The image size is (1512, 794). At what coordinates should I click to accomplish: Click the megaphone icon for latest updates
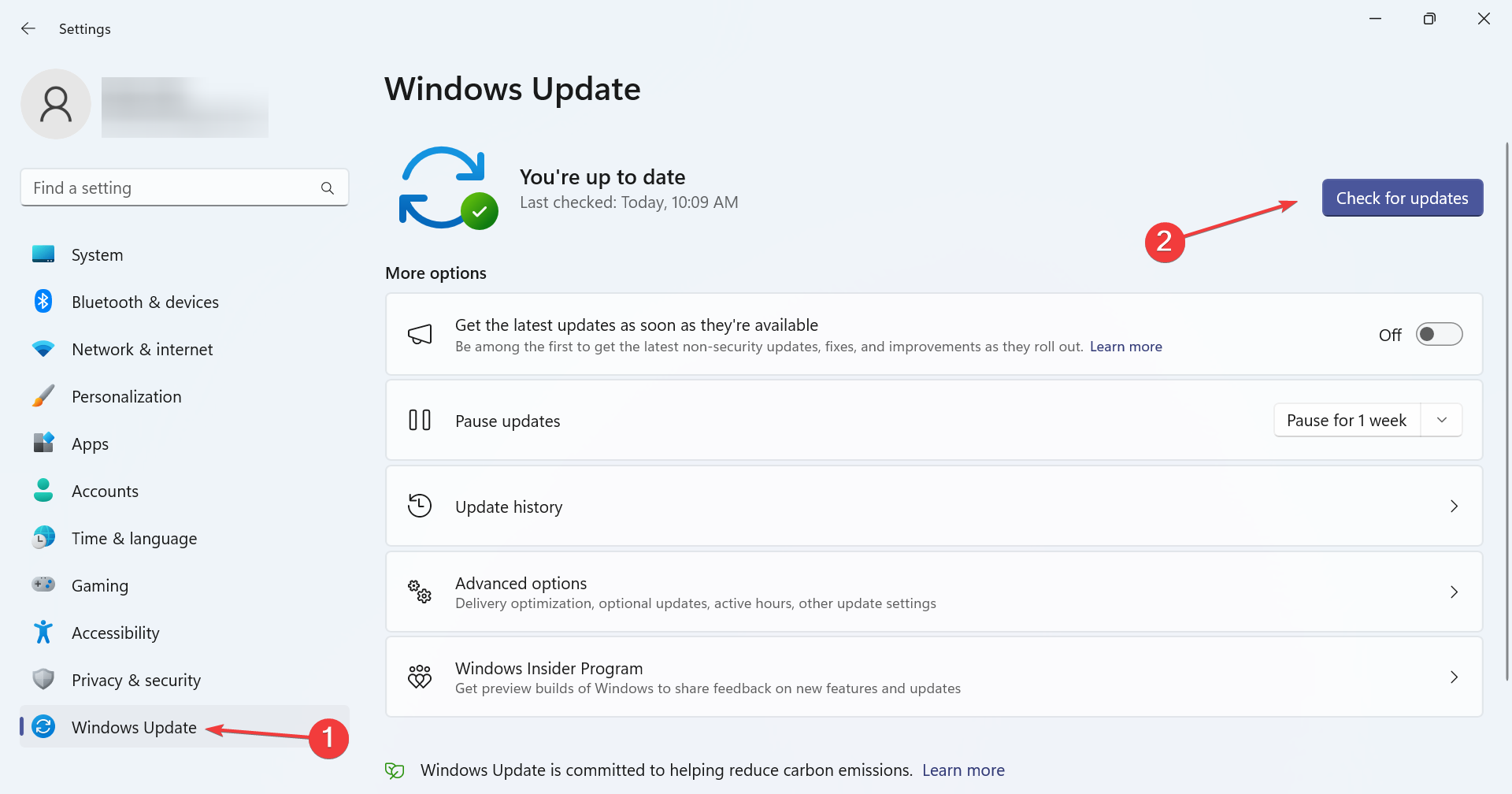tap(420, 334)
